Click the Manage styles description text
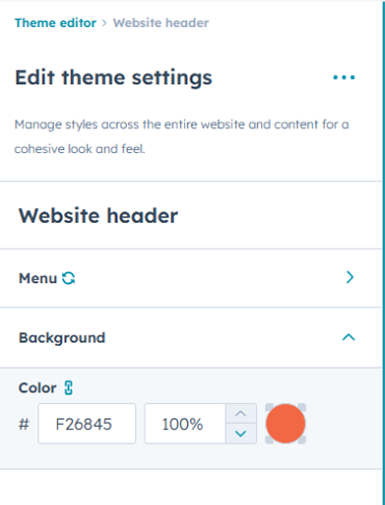 click(x=182, y=137)
